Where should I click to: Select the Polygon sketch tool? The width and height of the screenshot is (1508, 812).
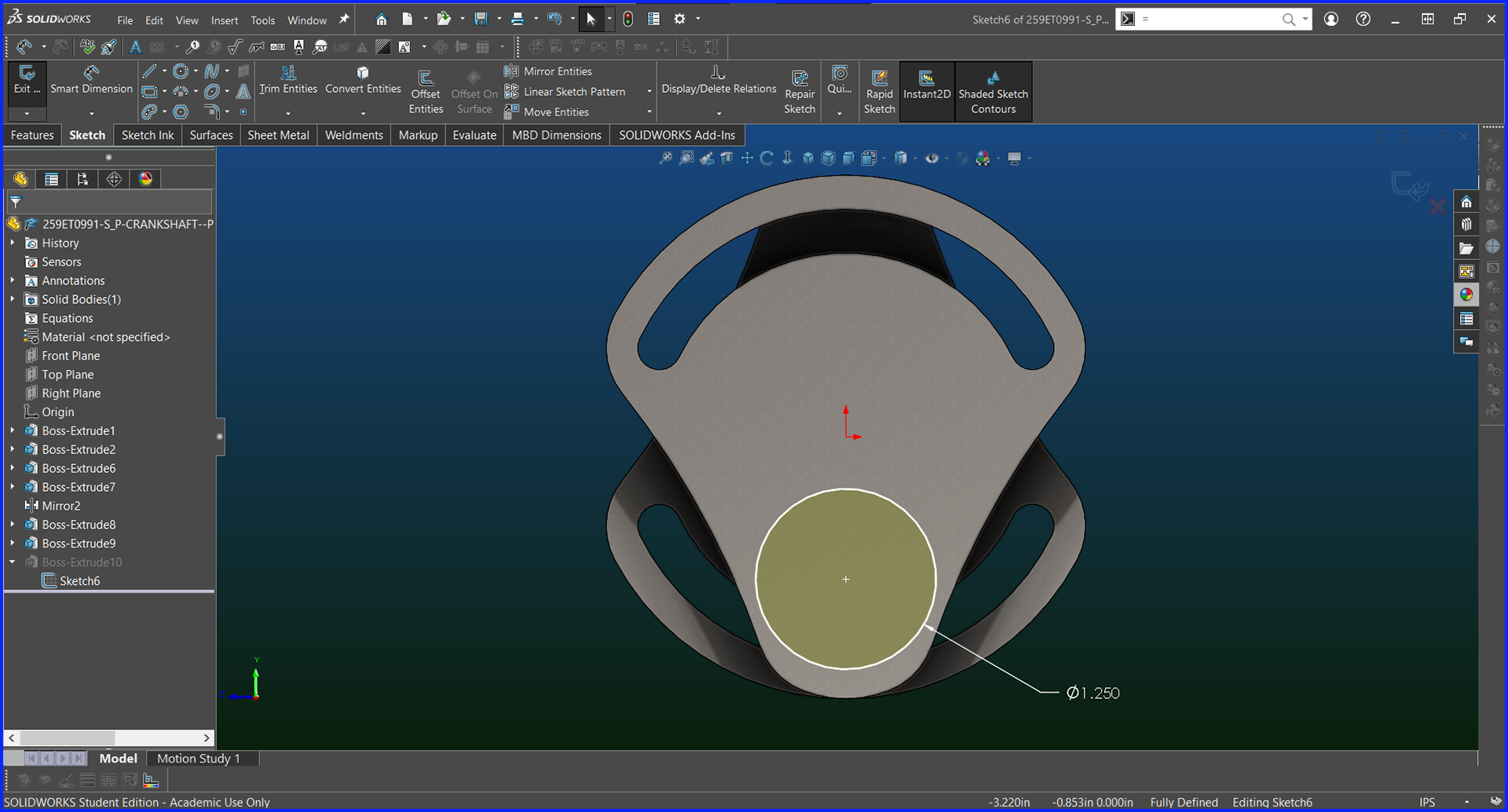point(181,112)
